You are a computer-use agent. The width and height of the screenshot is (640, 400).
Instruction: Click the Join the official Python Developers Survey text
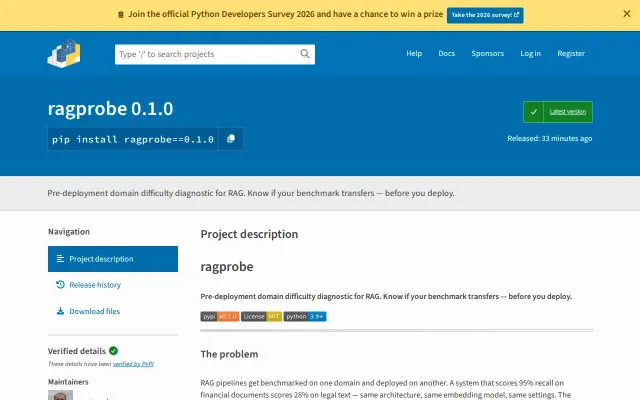(286, 14)
